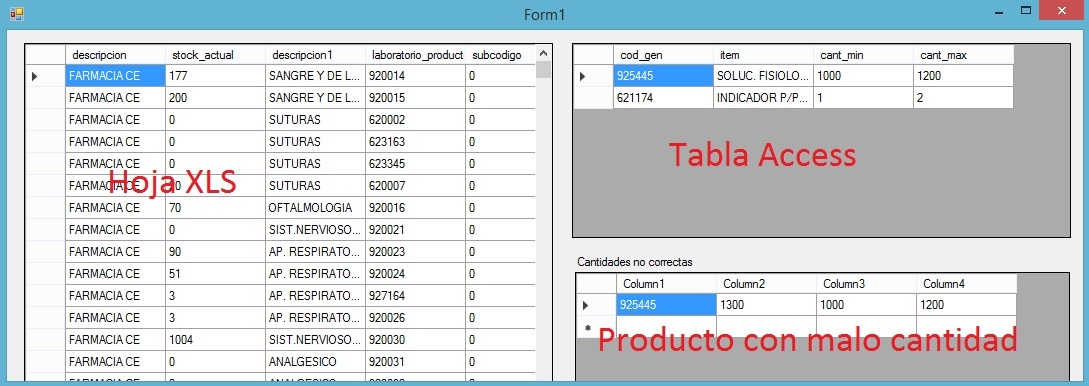Select laboratorio cell 620007
This screenshot has width=1089, height=386.
point(415,186)
